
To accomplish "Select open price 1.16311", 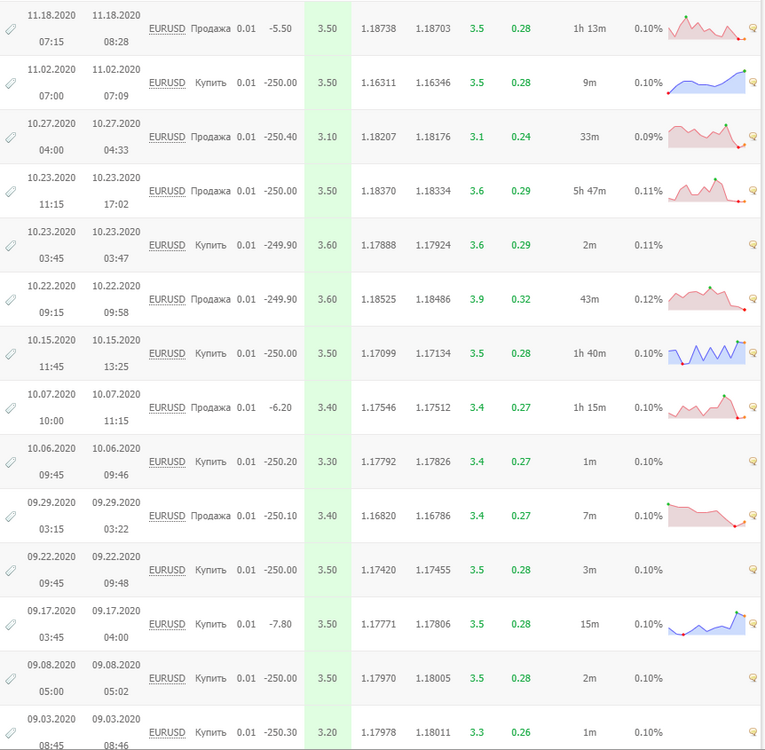I will 379,82.
